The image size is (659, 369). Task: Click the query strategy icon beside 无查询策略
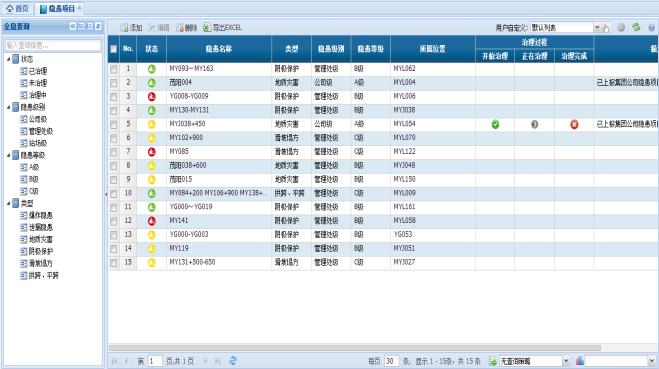coord(493,361)
